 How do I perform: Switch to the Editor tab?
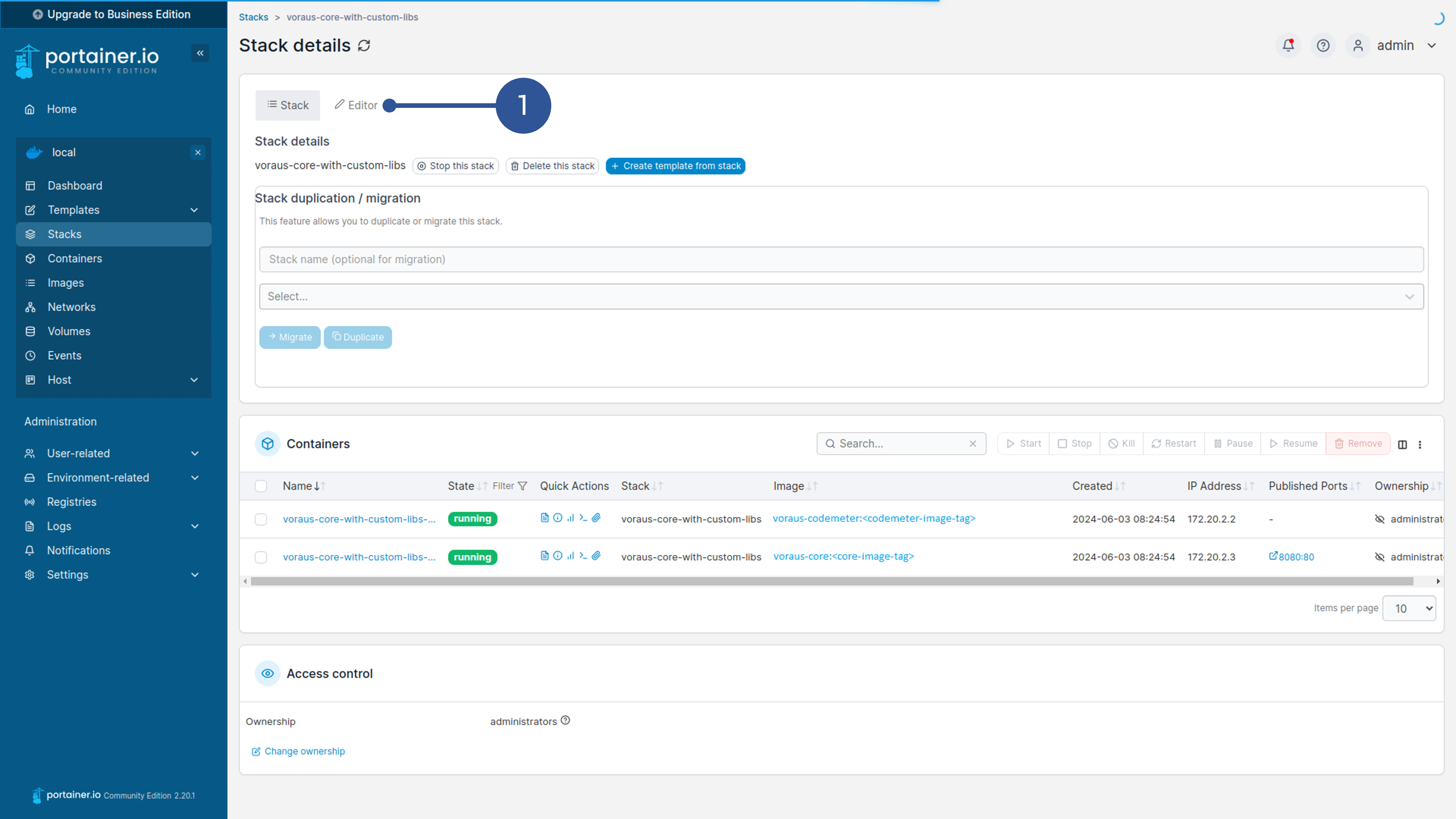[x=356, y=105]
